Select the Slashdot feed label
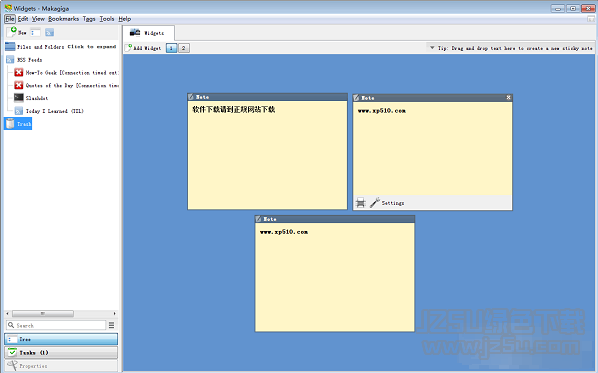 [x=37, y=98]
